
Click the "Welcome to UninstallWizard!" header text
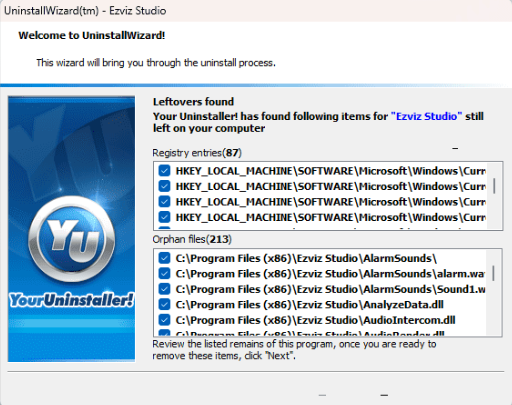(x=92, y=35)
